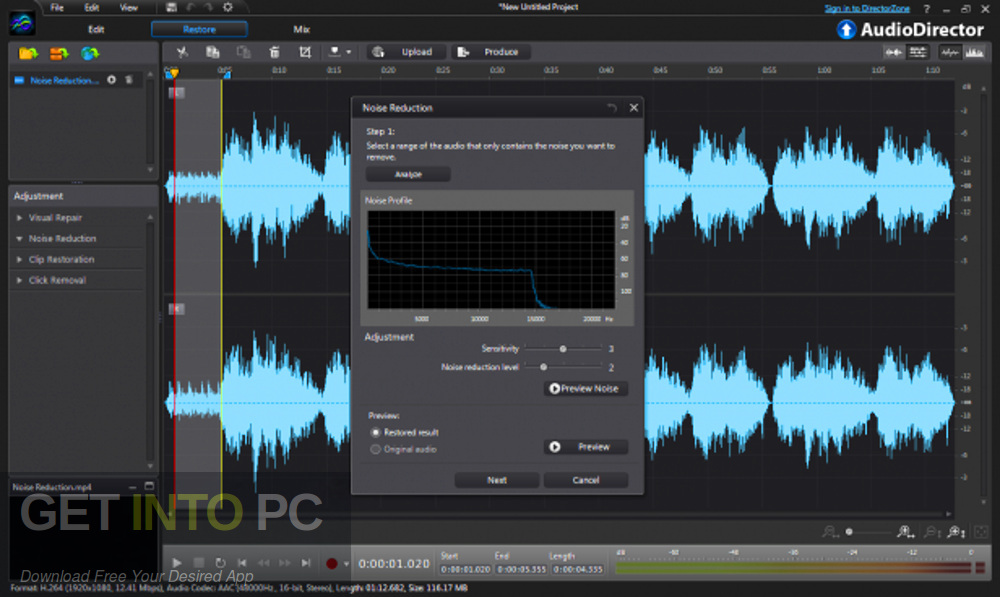
Task: Click the Cancel button
Action: 585,480
